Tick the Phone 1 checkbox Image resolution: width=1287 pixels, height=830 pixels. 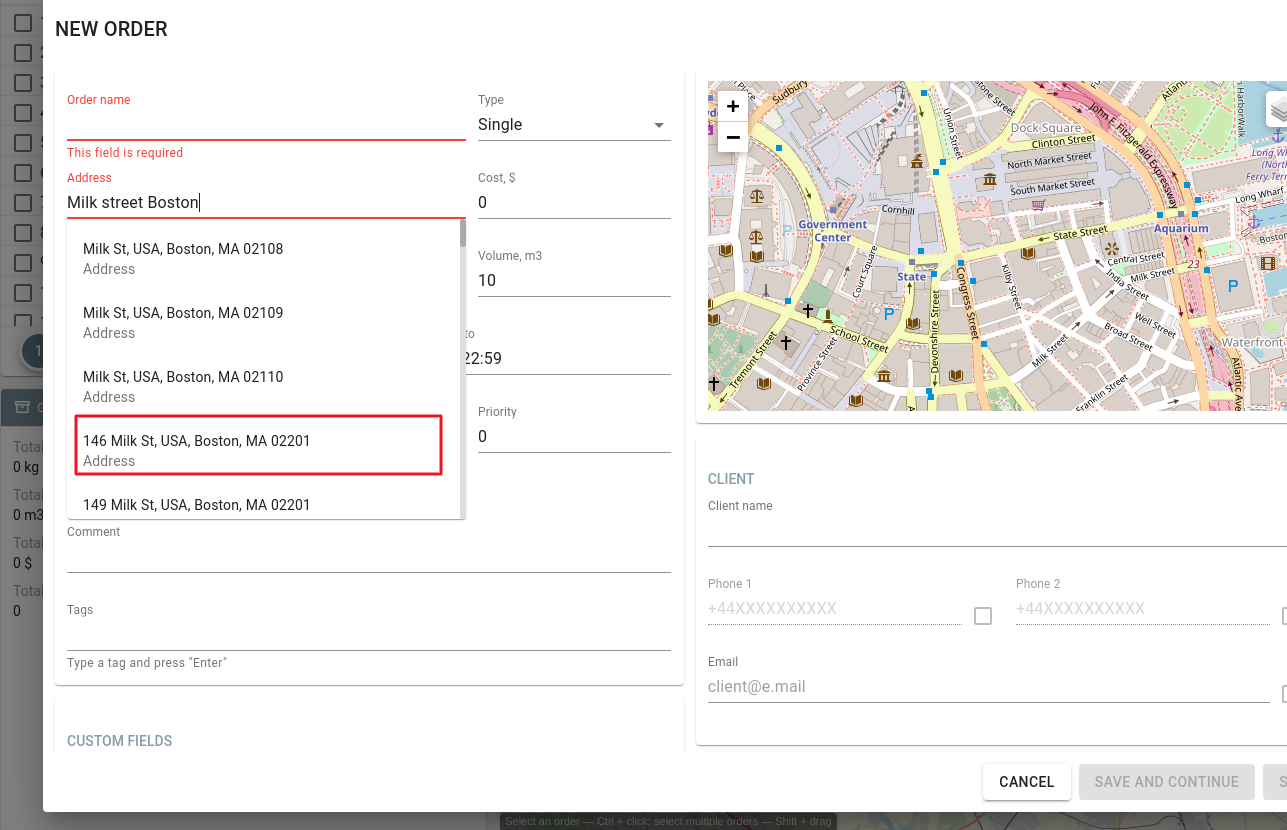click(x=983, y=616)
